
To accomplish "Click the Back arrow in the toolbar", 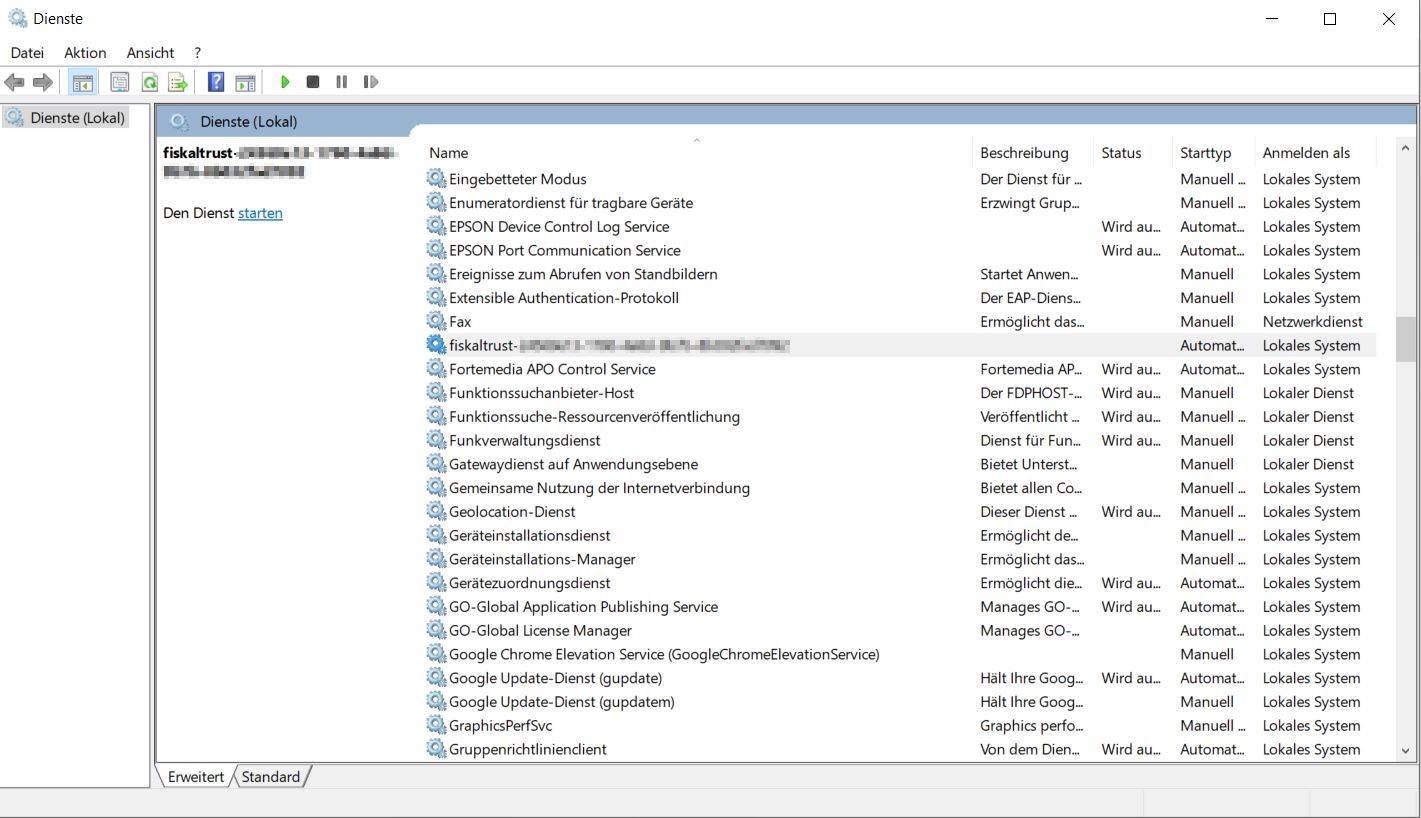I will (x=14, y=82).
